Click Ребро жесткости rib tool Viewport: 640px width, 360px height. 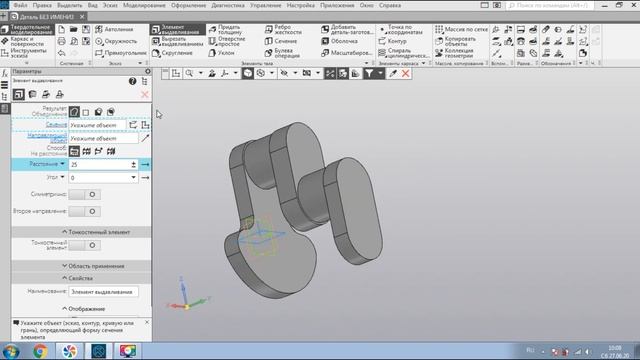point(283,29)
